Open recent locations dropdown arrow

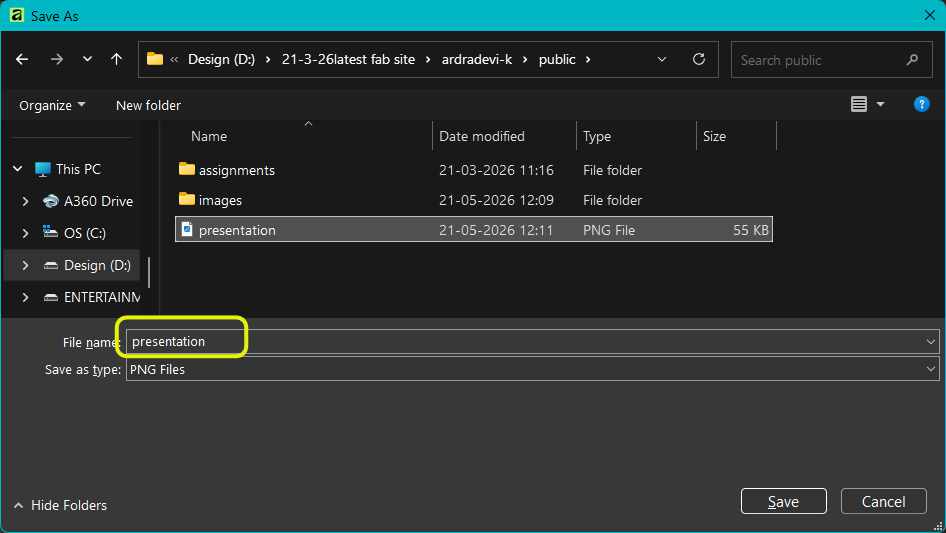pos(87,59)
